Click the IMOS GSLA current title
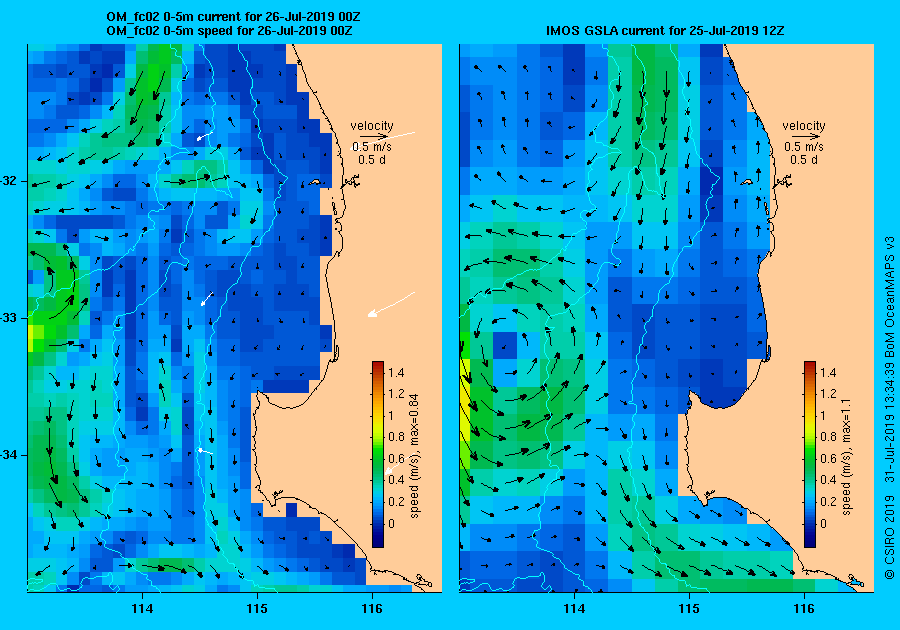900x630 pixels. [665, 30]
